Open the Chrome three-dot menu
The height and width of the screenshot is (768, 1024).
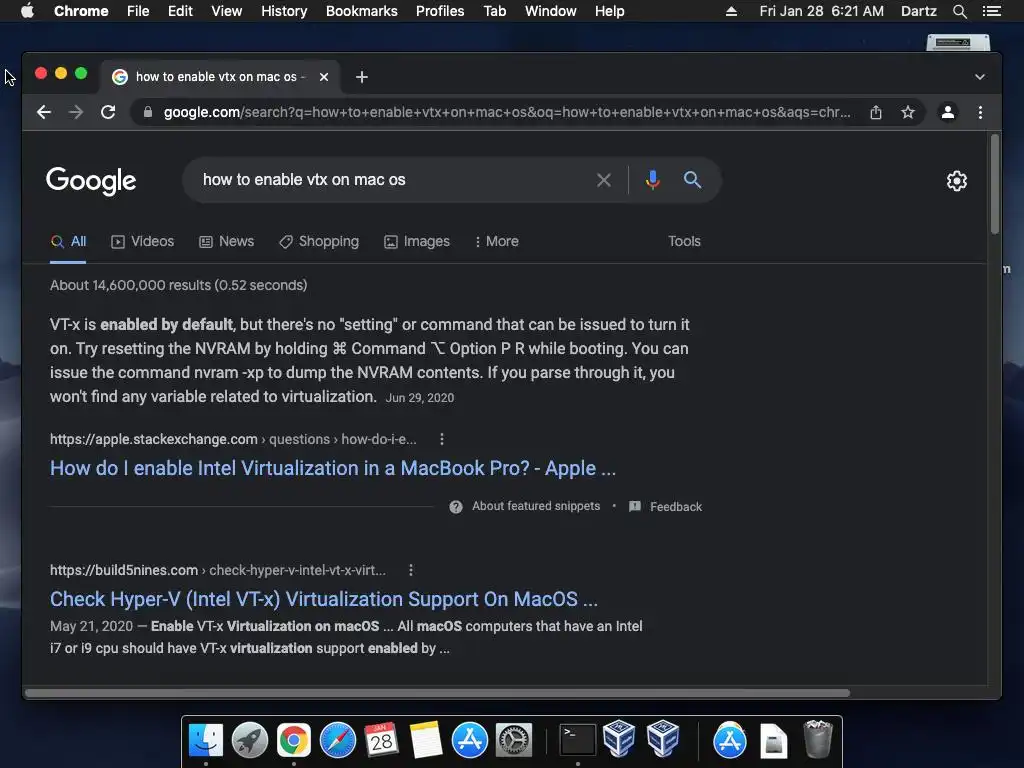pyautogui.click(x=980, y=112)
